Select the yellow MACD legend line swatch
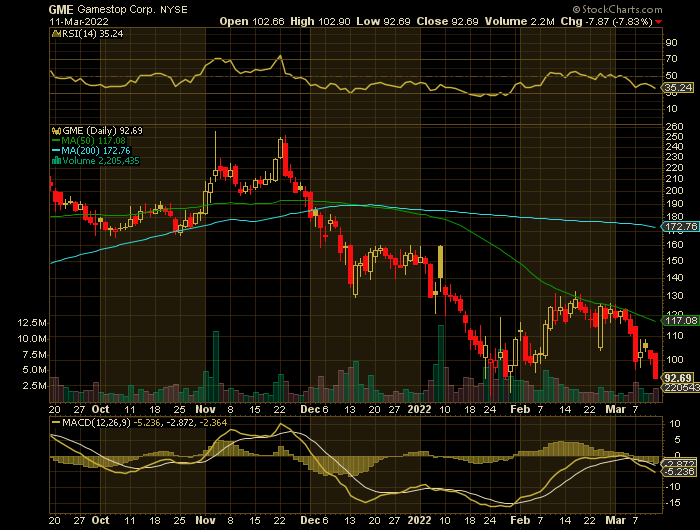Image resolution: width=700 pixels, height=530 pixels. [56, 422]
